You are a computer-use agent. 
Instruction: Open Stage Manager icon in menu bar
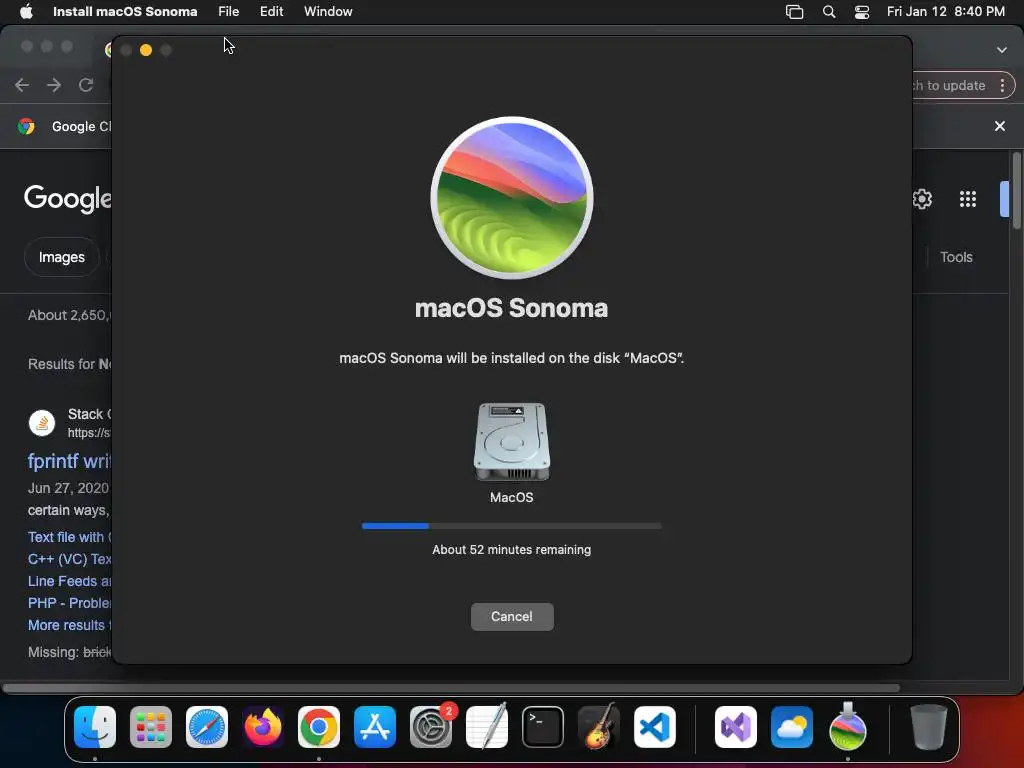[794, 12]
